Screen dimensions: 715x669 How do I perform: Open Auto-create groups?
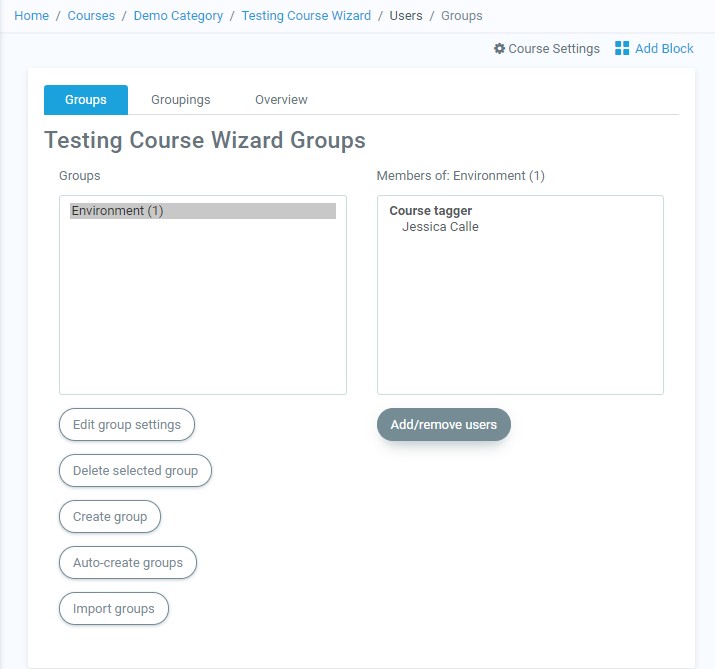coord(128,563)
